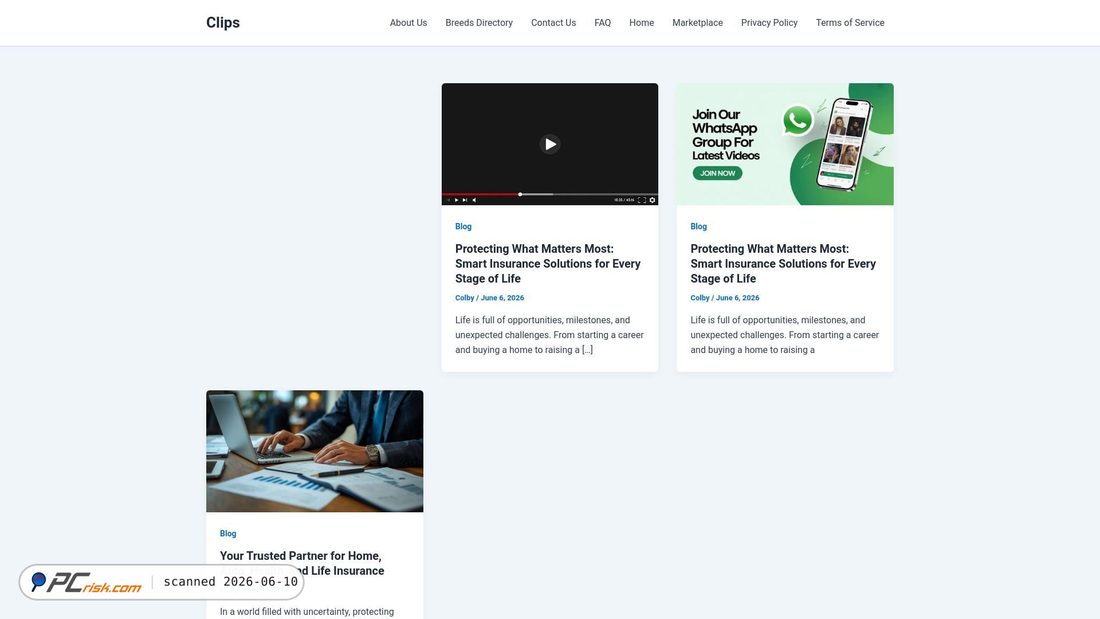This screenshot has width=1100, height=619.
Task: Click the video settings gear icon
Action: point(652,200)
